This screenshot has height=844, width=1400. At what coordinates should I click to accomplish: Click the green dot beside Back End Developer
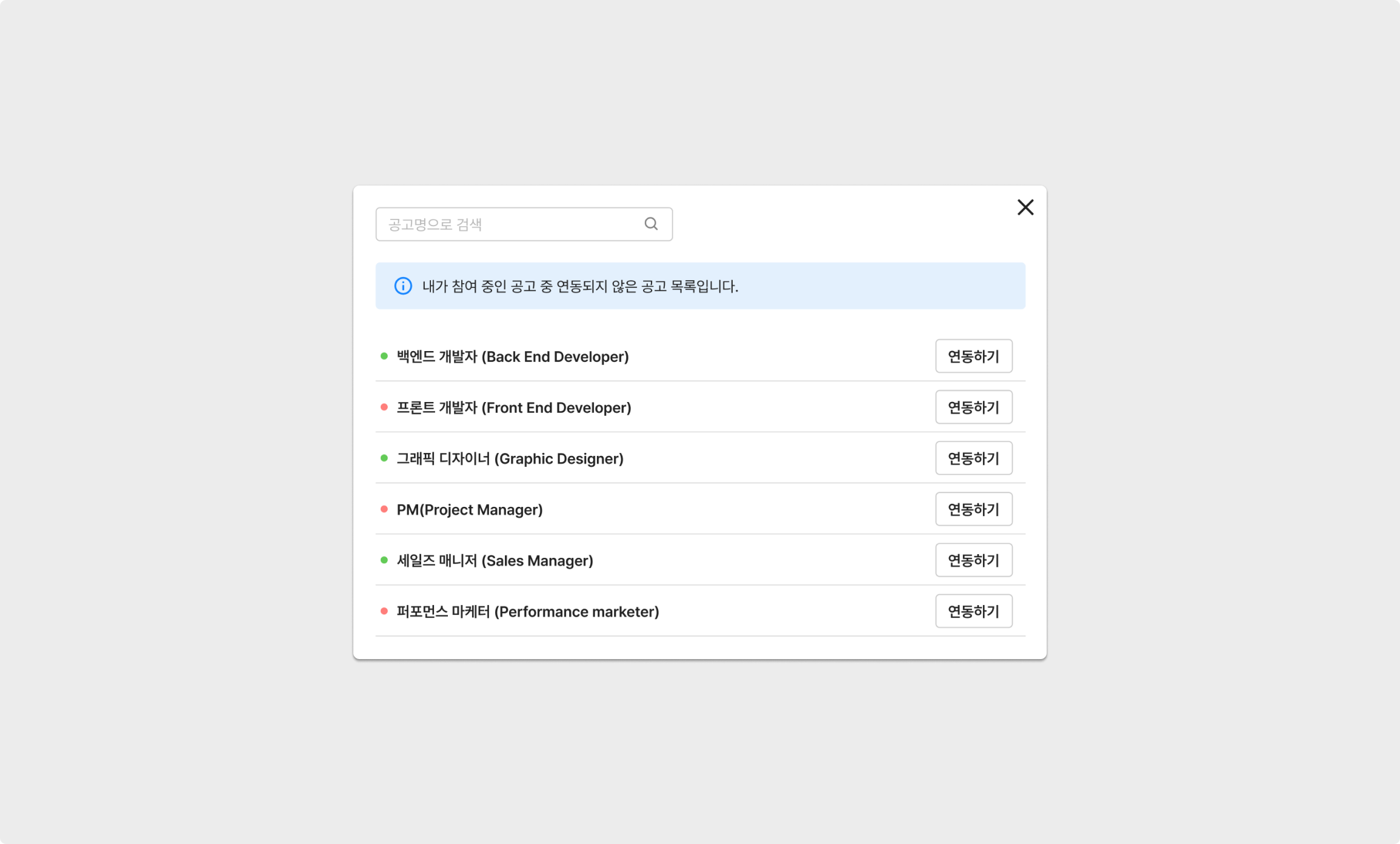(x=384, y=356)
